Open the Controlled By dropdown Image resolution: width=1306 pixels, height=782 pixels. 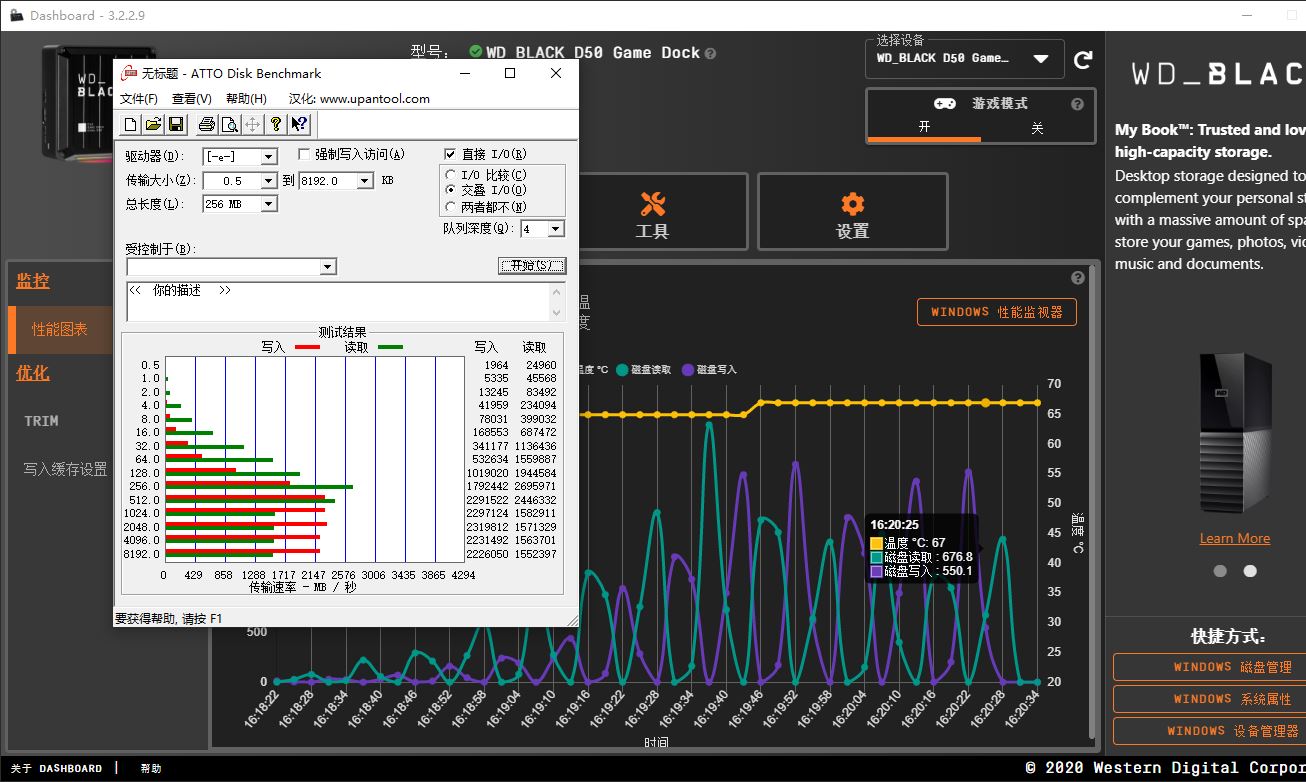(x=327, y=267)
